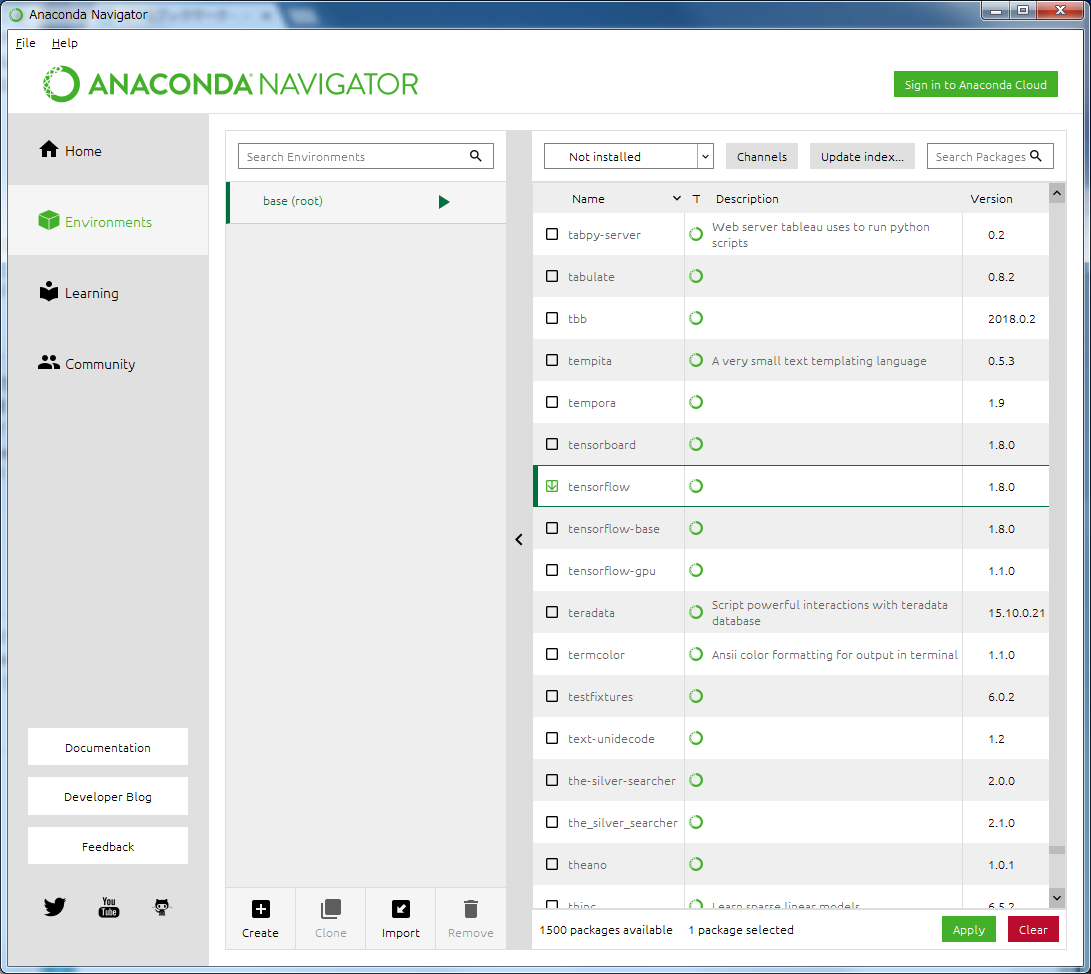1091x974 pixels.
Task: Click the Version column header
Action: click(992, 198)
